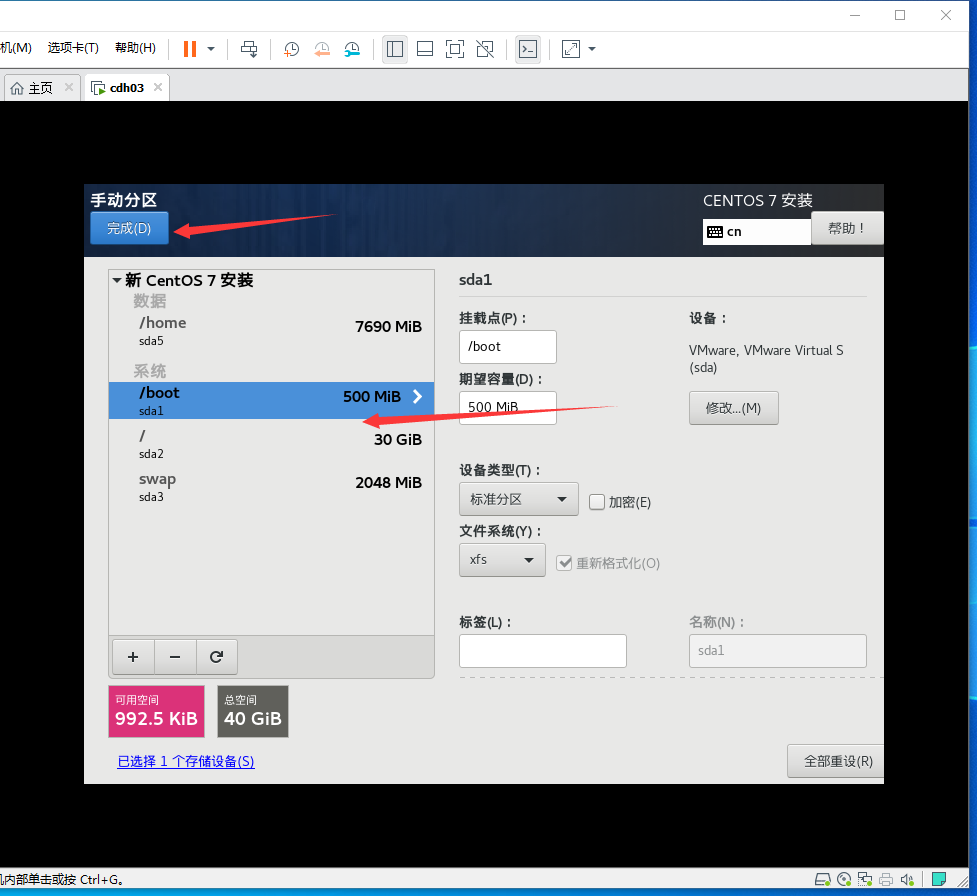Screen dimensions: 977x896
Task: Select the /home sda5 partition row
Action: coord(272,331)
